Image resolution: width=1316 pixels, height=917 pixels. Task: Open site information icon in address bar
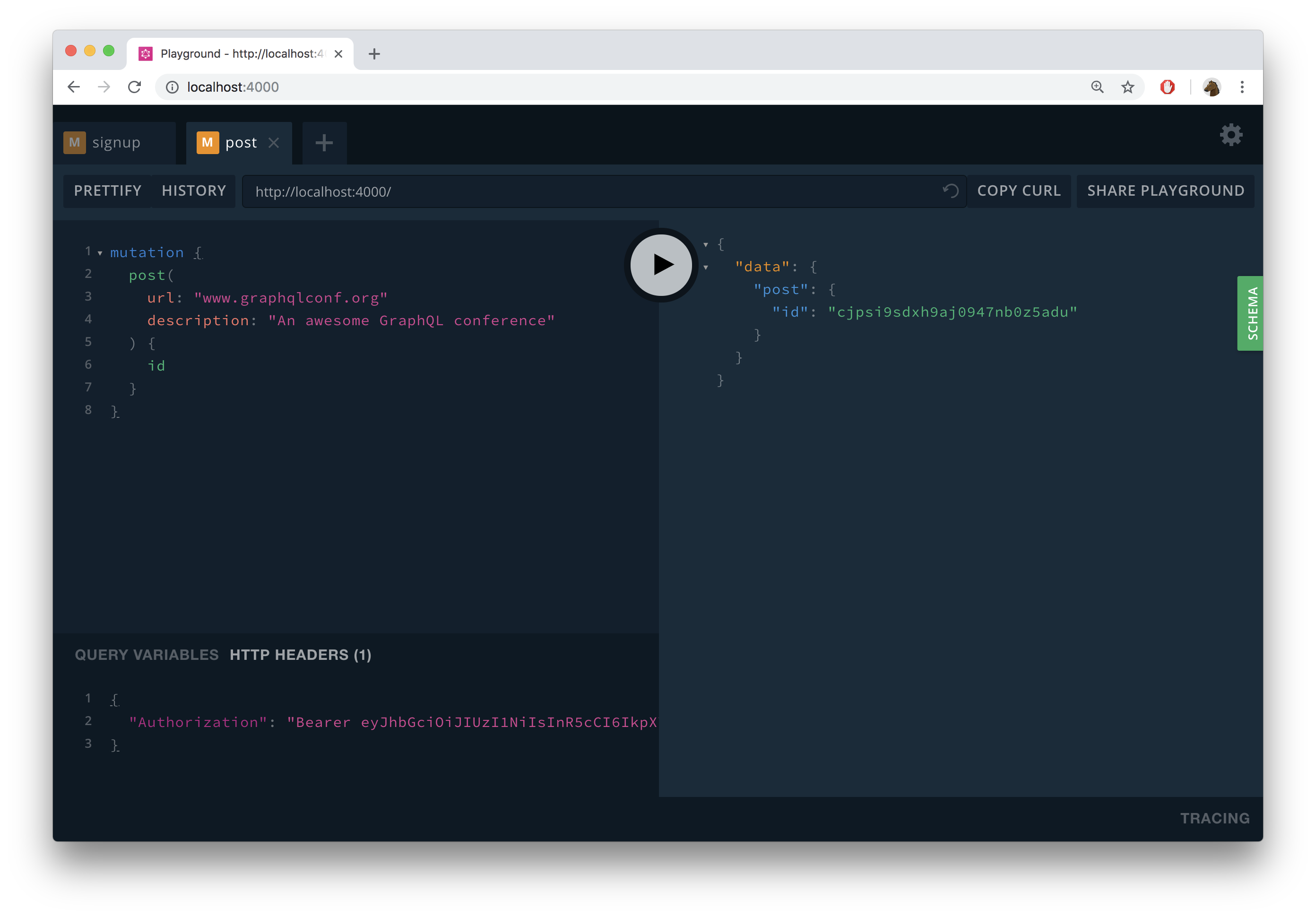pyautogui.click(x=172, y=87)
